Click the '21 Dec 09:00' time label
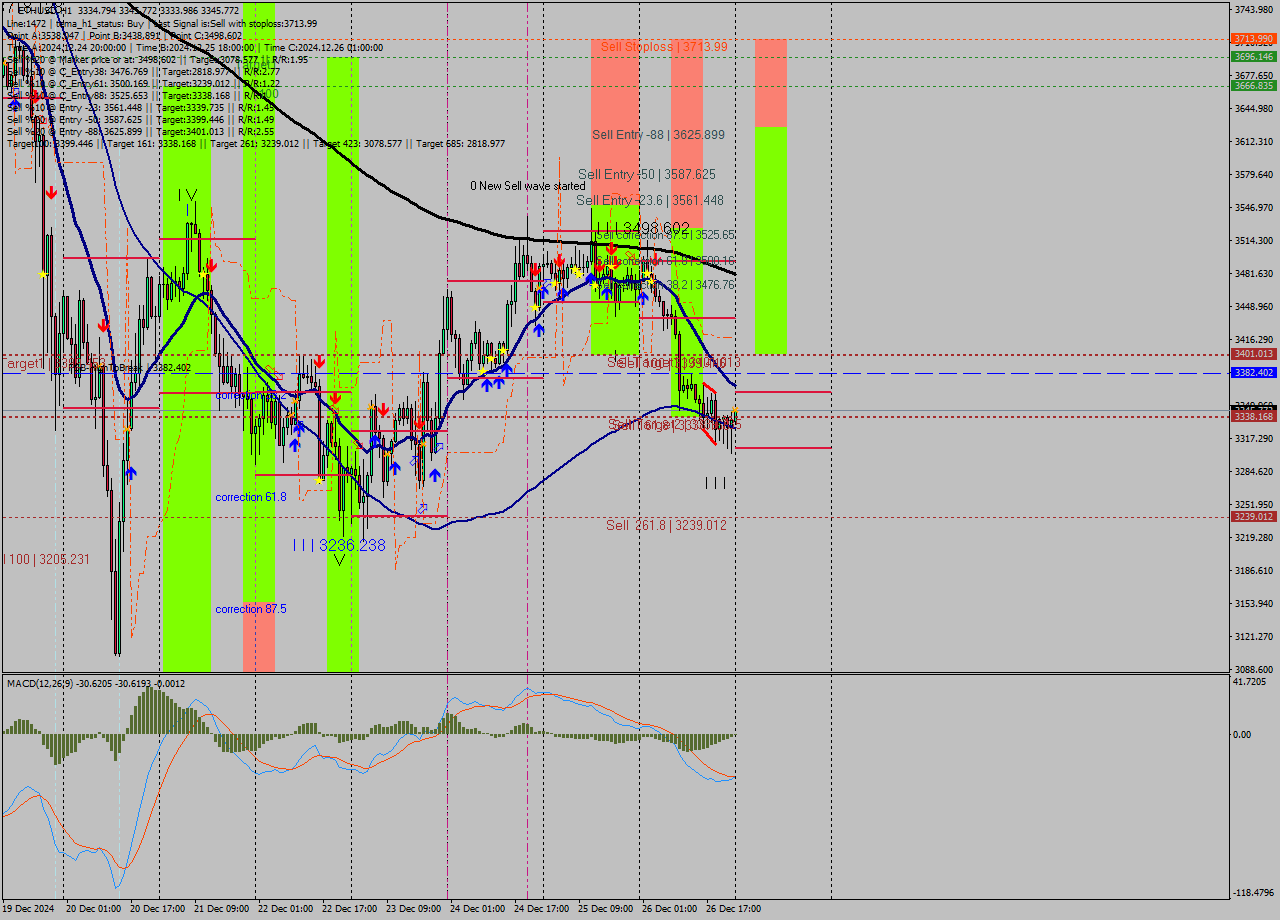Viewport: 1280px width, 920px height. point(221,909)
